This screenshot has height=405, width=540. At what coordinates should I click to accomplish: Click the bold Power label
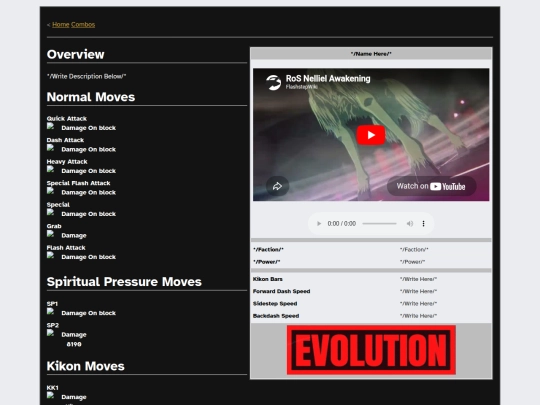pos(267,262)
